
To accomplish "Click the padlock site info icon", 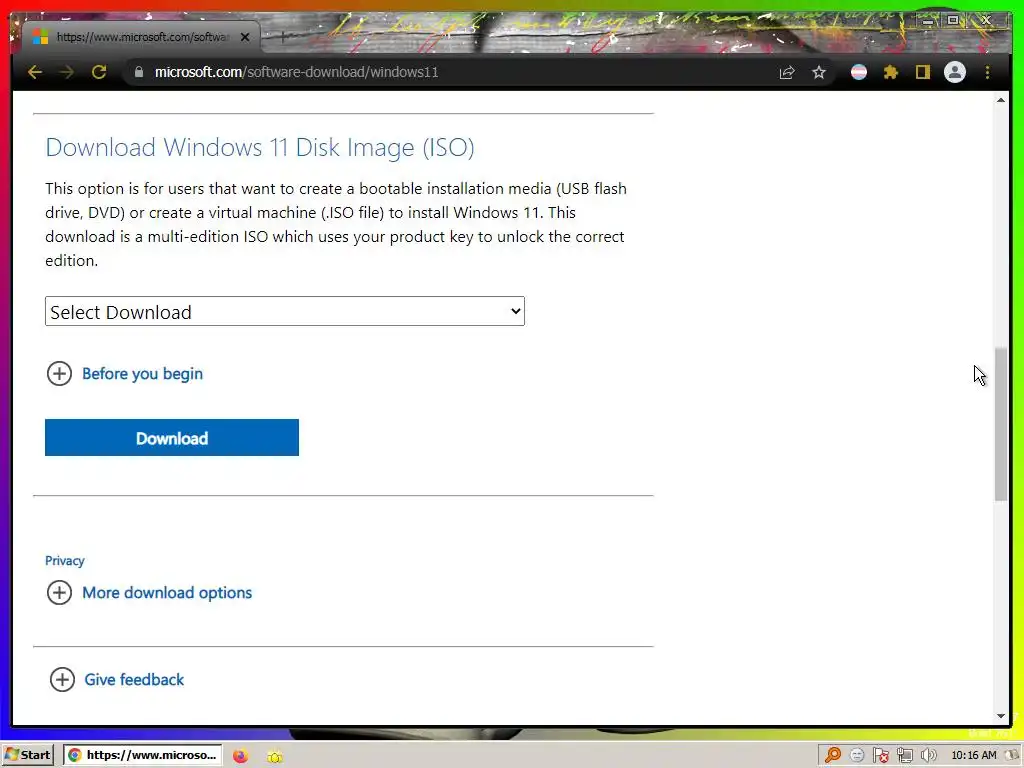I will pos(138,72).
